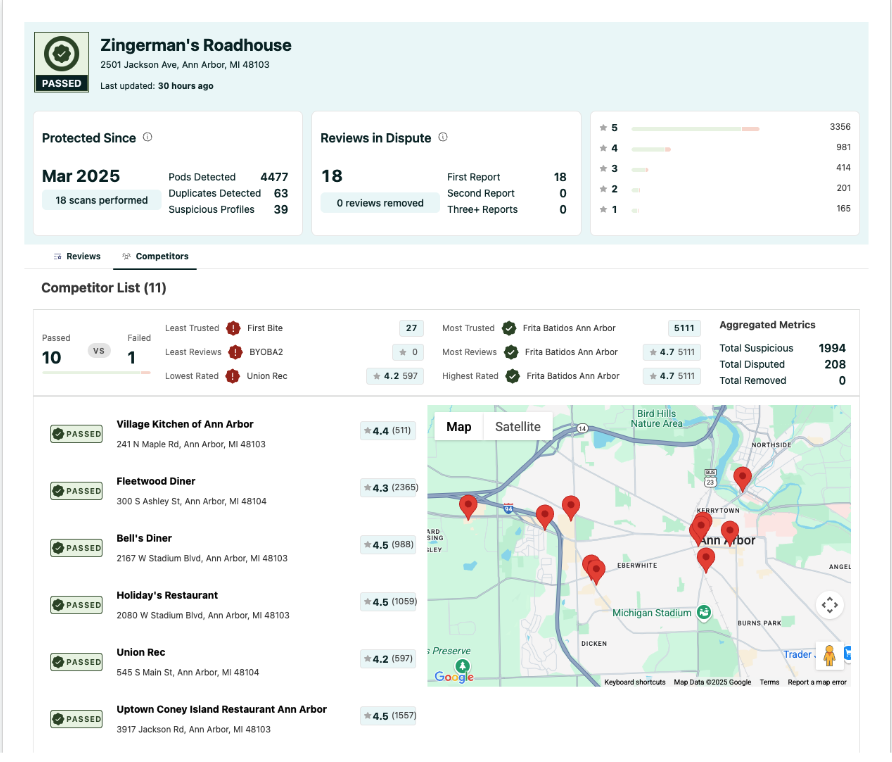892x762 pixels.
Task: Select the red pin directly below the Ann Arbor label
Action: coord(706,560)
